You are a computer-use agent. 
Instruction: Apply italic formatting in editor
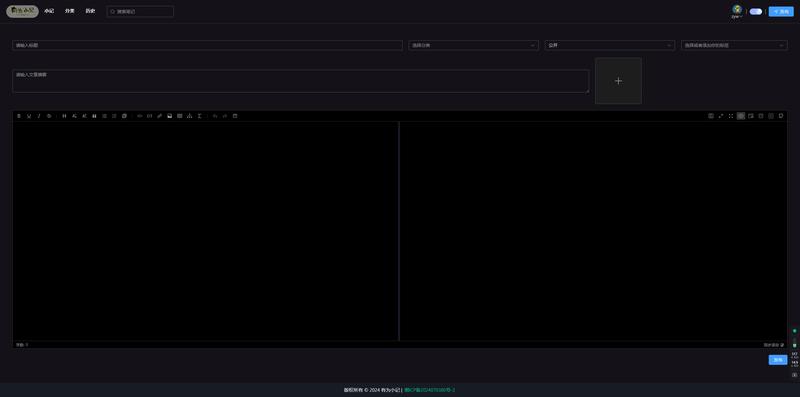point(39,116)
